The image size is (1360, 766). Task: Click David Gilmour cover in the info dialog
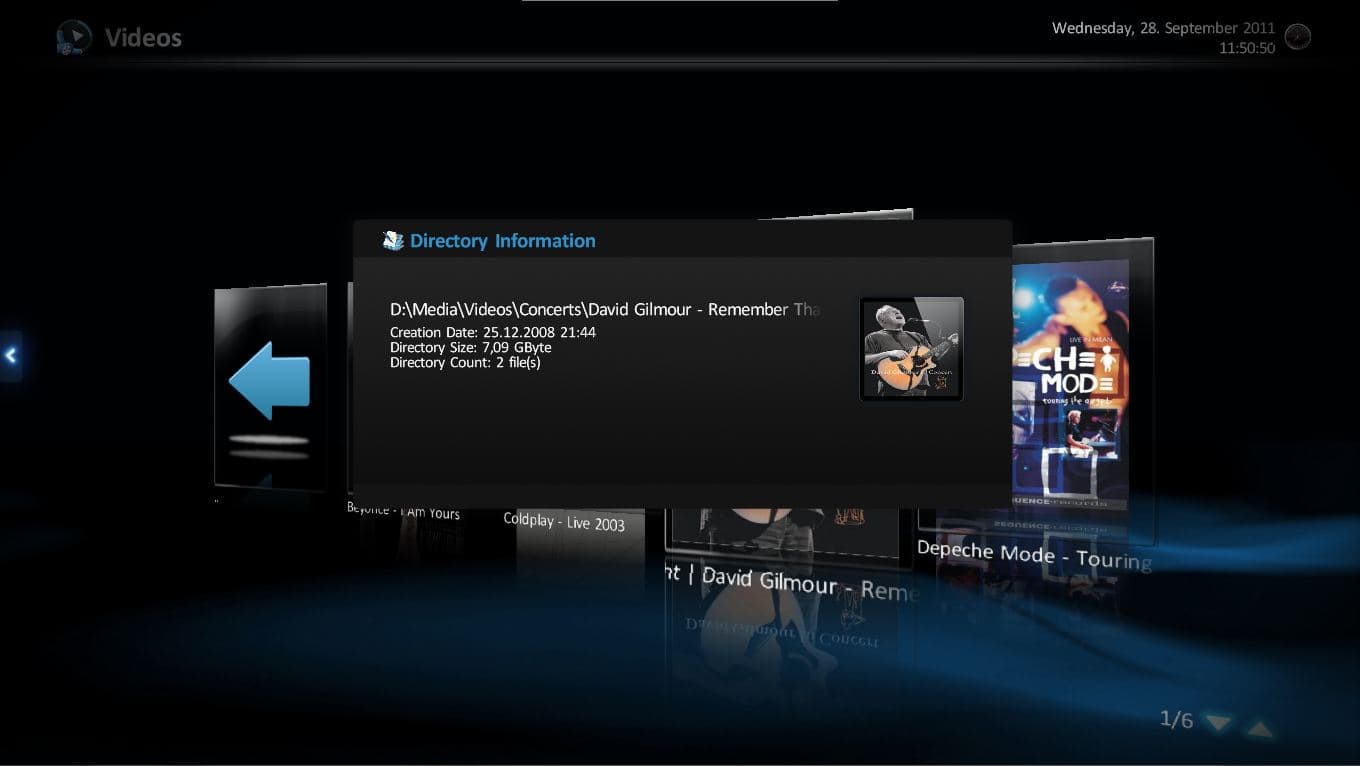(911, 349)
